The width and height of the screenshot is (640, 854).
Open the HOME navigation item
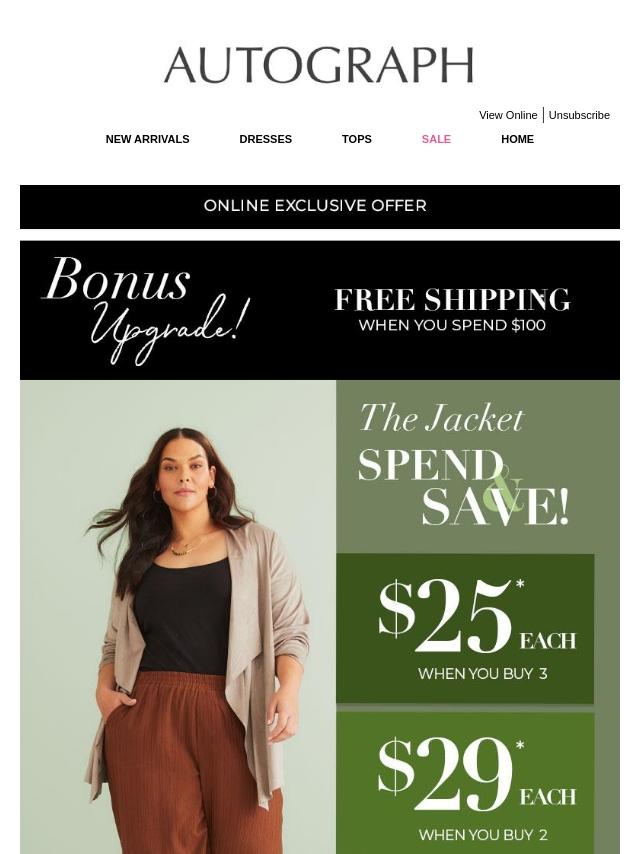tap(517, 139)
